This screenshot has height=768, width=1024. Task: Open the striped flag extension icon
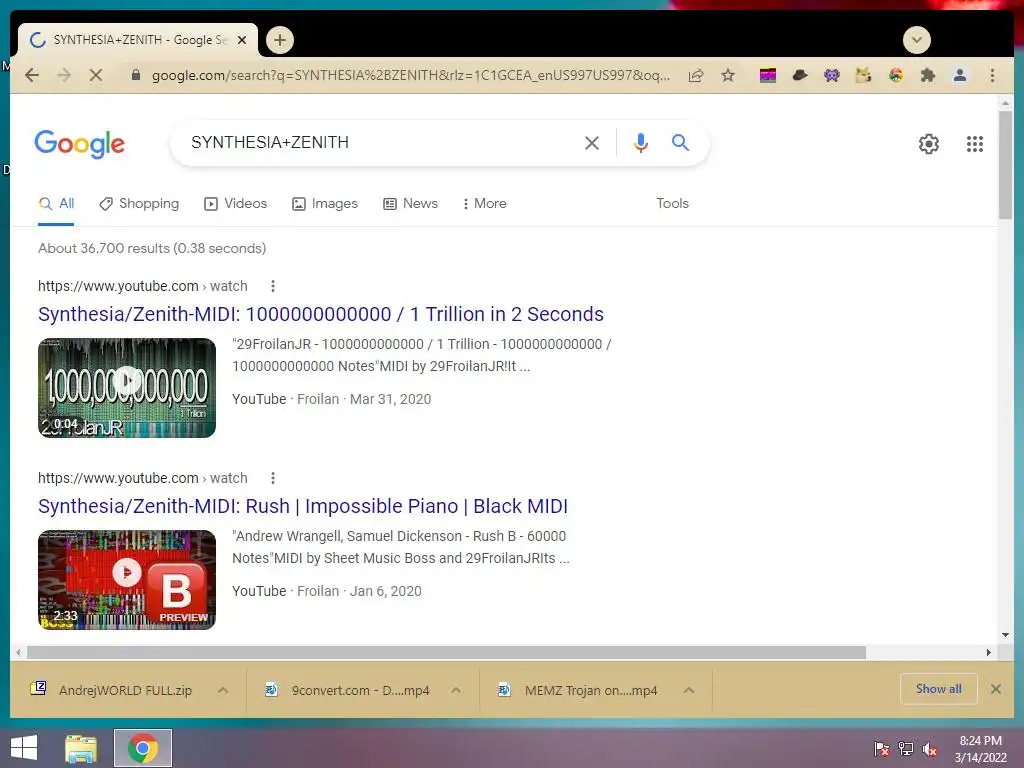768,75
